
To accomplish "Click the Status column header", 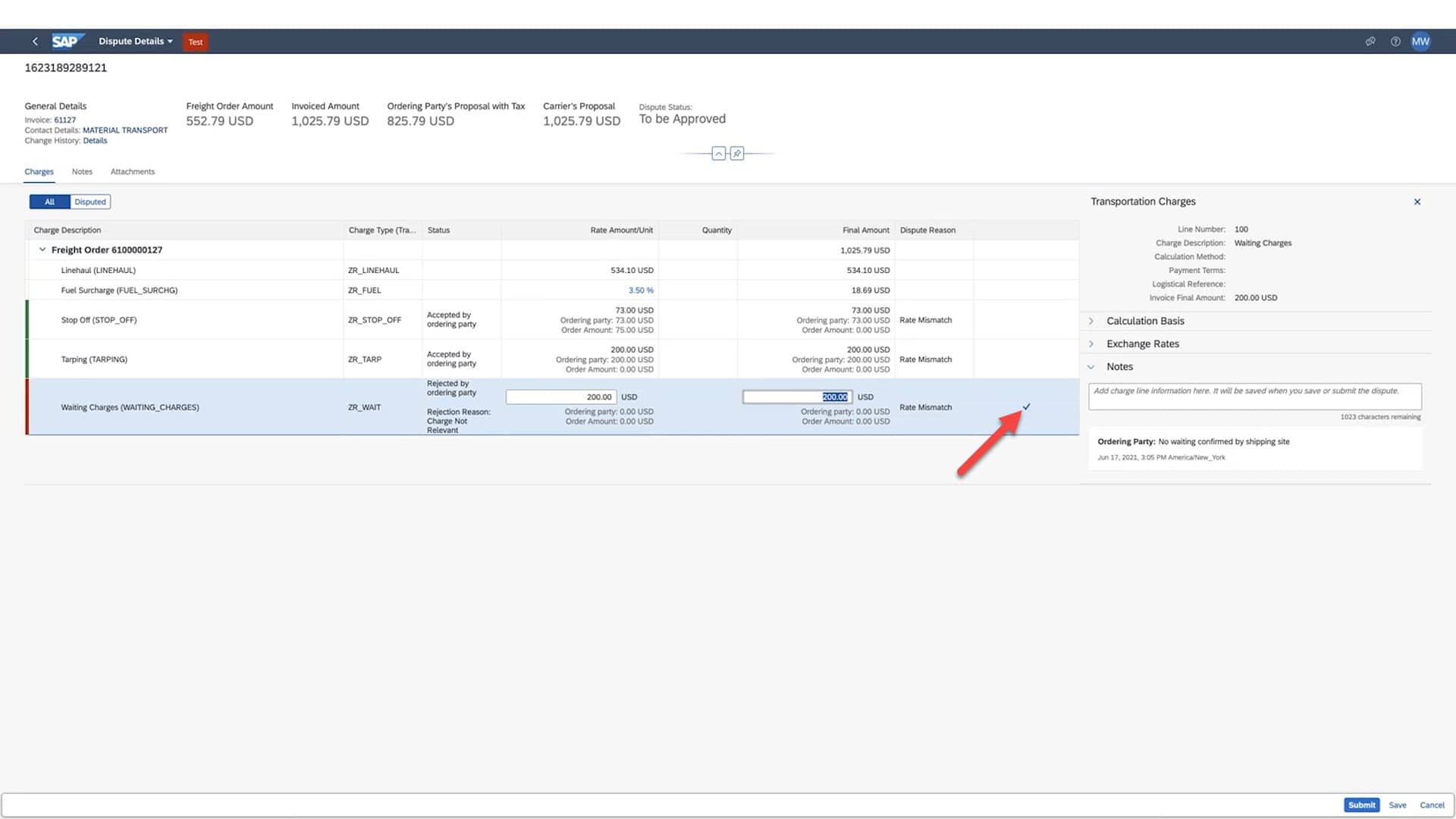I will pyautogui.click(x=461, y=230).
